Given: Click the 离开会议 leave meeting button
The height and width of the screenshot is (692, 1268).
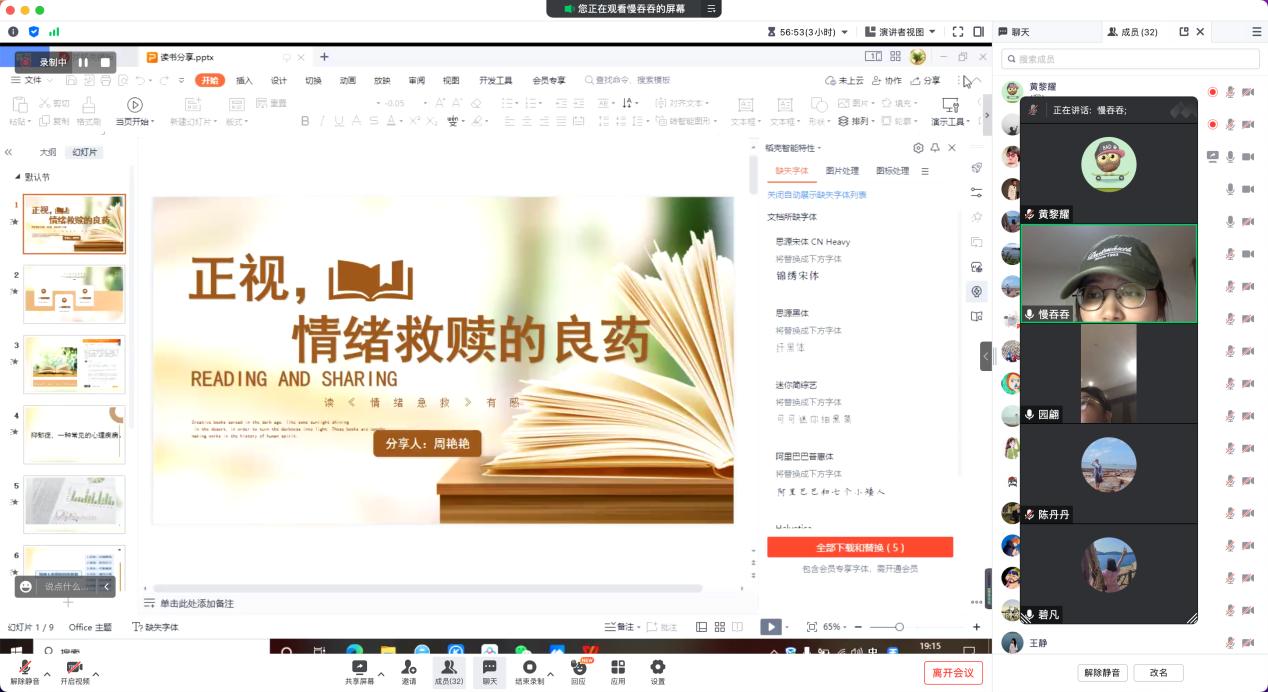Looking at the screenshot, I should coord(952,673).
